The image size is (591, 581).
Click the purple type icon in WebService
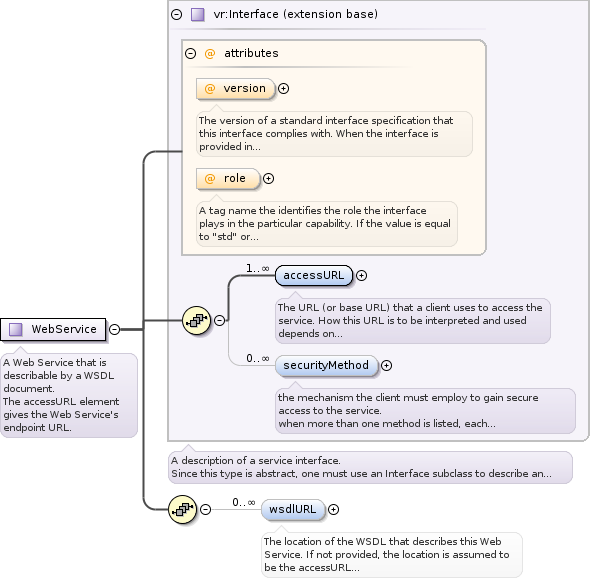[x=15, y=330]
